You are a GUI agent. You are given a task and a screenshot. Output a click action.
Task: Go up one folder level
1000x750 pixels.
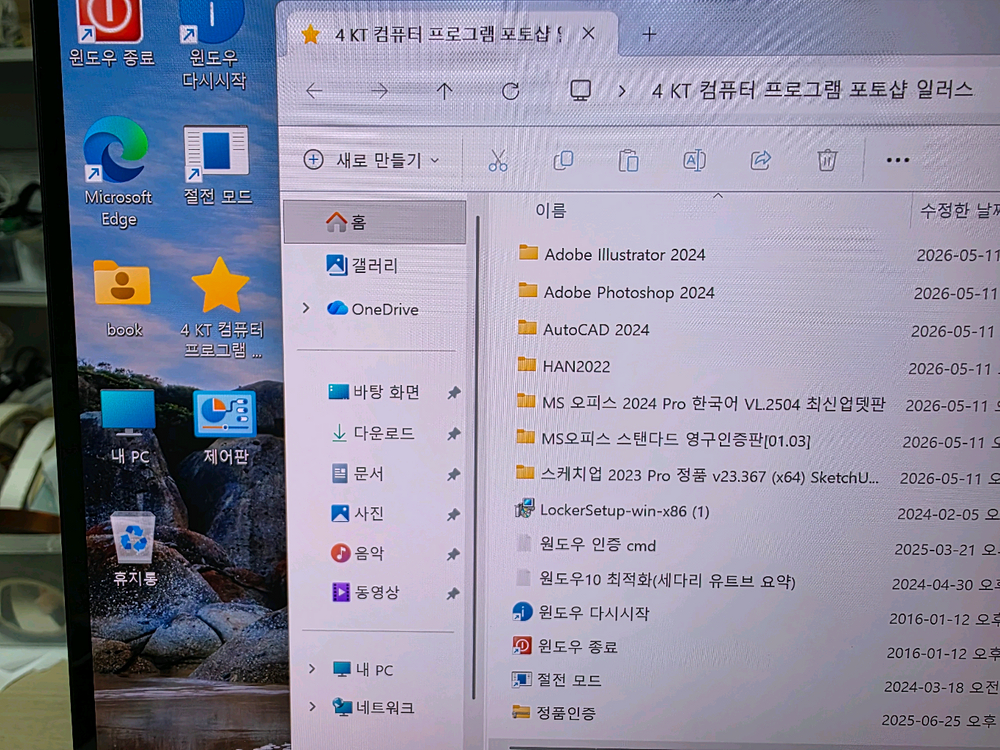(445, 91)
